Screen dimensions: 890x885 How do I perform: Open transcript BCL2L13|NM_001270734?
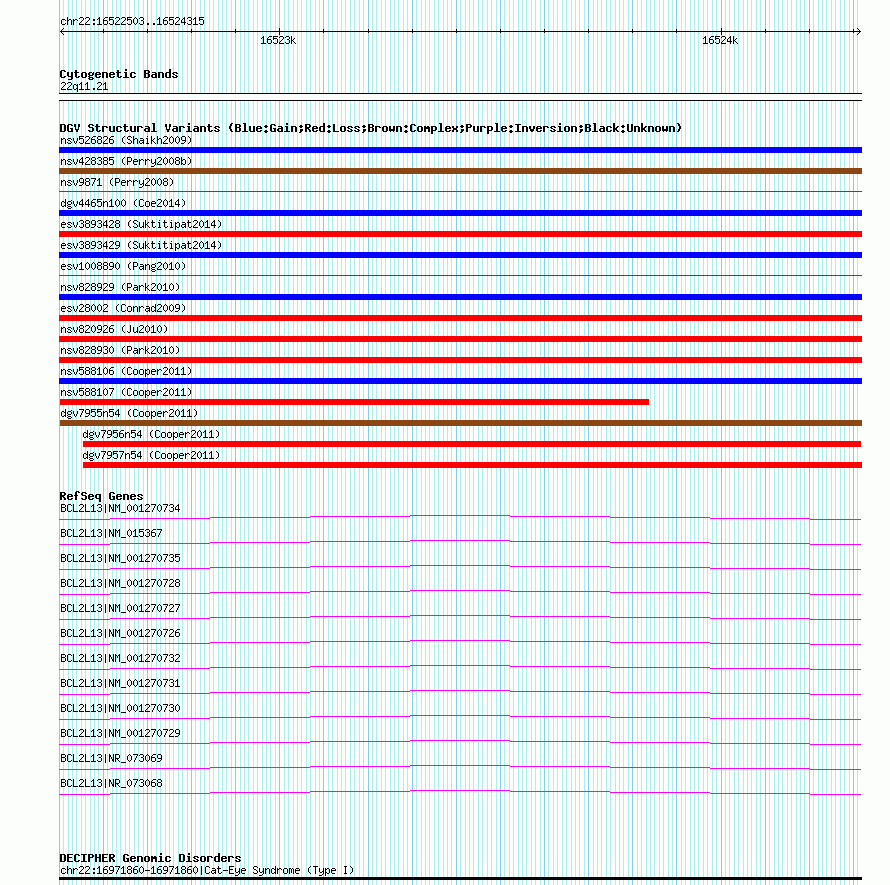coord(120,508)
